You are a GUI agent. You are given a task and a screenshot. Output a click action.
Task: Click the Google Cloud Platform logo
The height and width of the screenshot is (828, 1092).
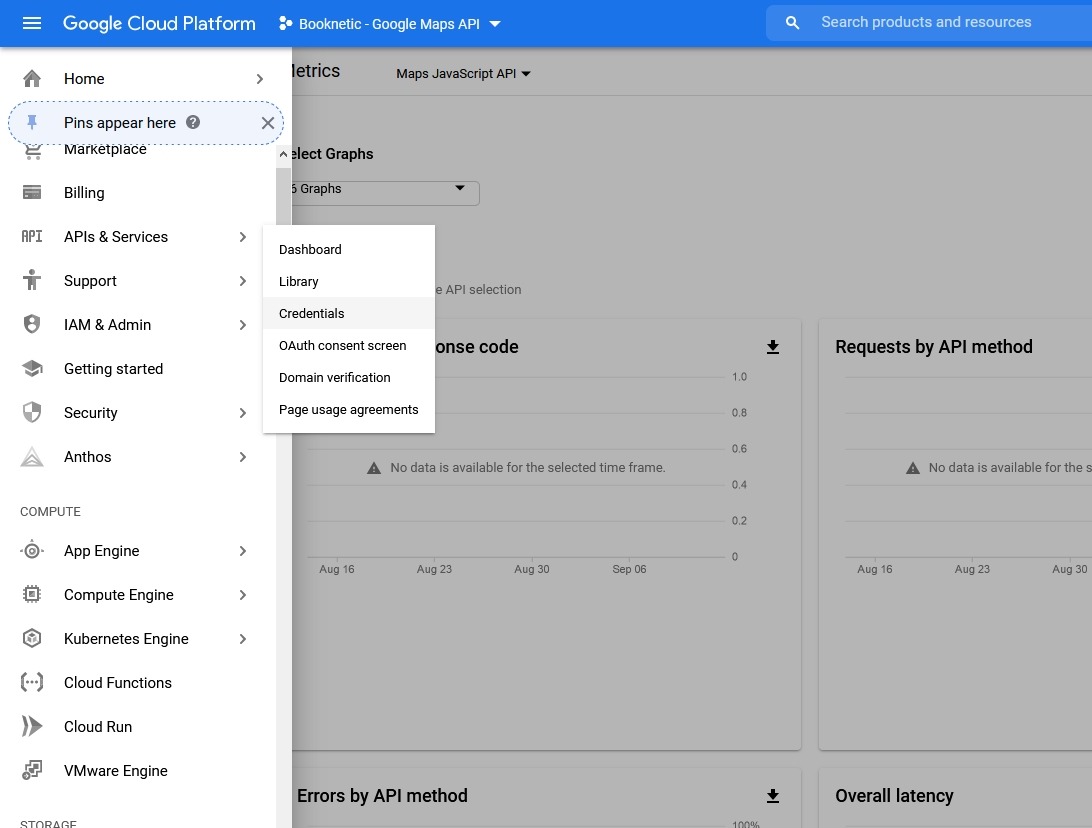click(159, 24)
